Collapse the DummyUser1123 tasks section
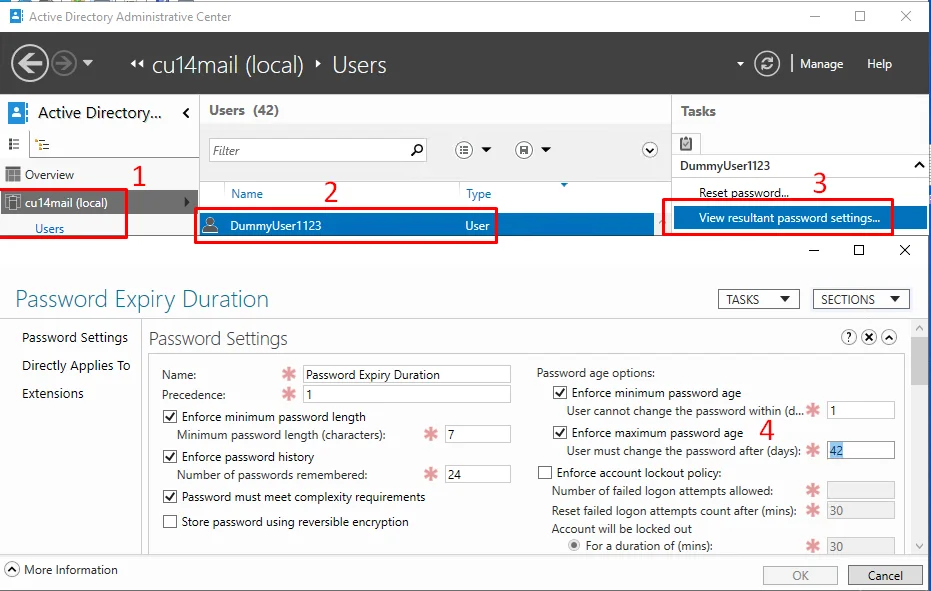Image resolution: width=931 pixels, height=591 pixels. click(919, 165)
